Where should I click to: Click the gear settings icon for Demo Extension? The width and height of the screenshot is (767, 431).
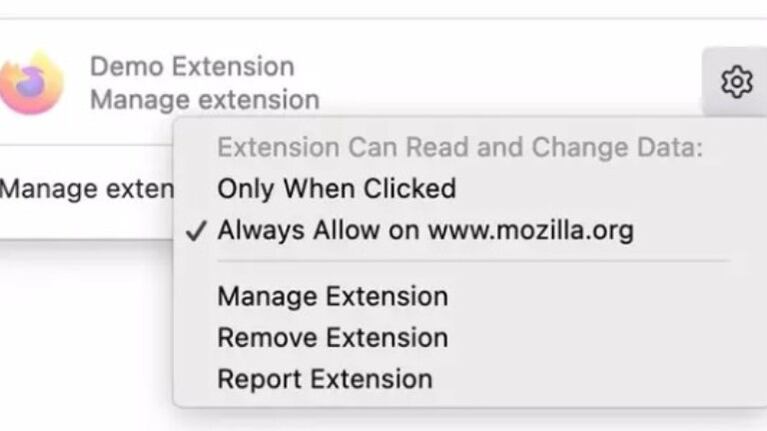[x=736, y=81]
